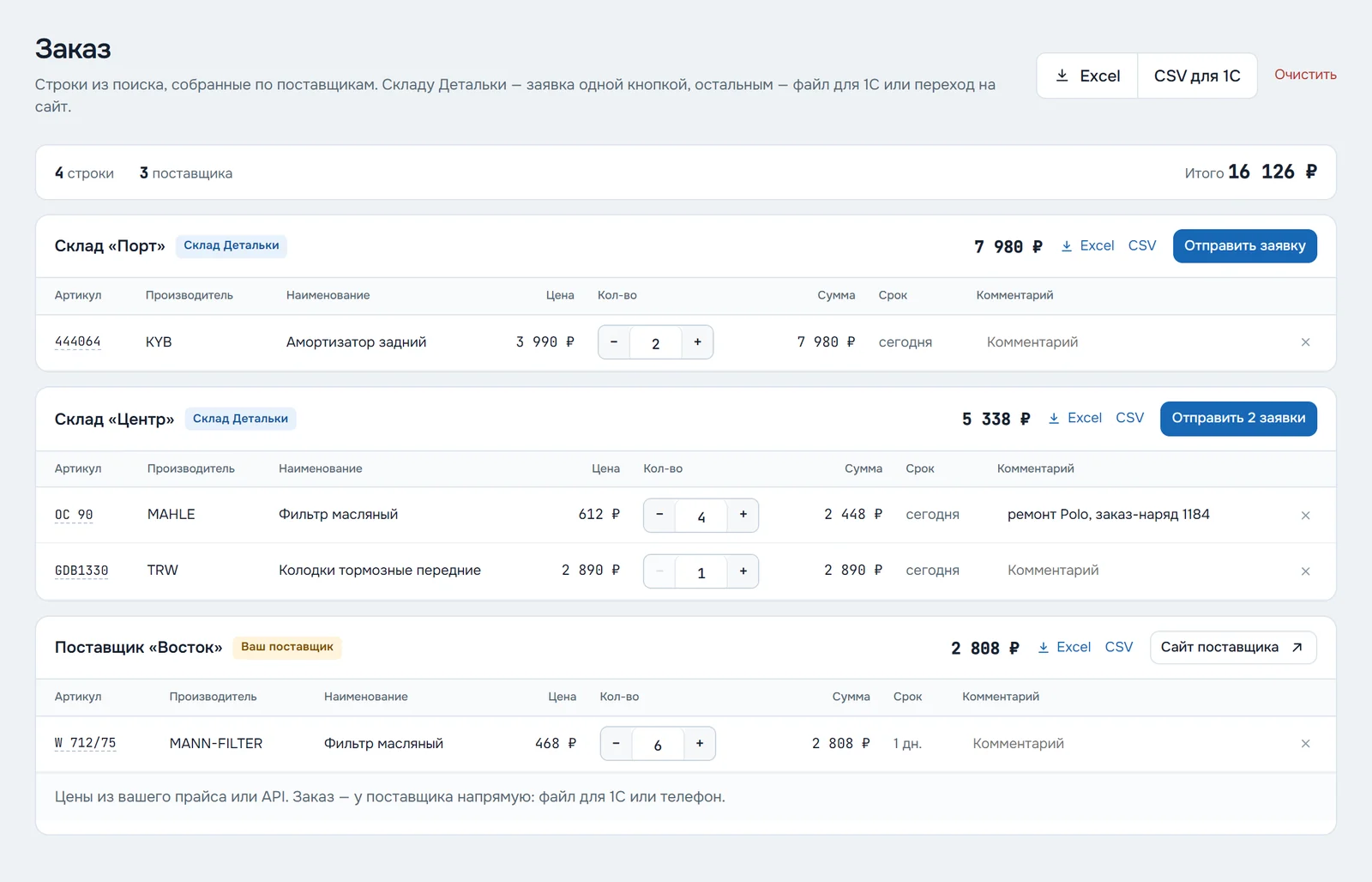This screenshot has height=882, width=1372.
Task: Decrease quantity of MANN-FILTER Фильтр масляный
Action: click(x=616, y=744)
